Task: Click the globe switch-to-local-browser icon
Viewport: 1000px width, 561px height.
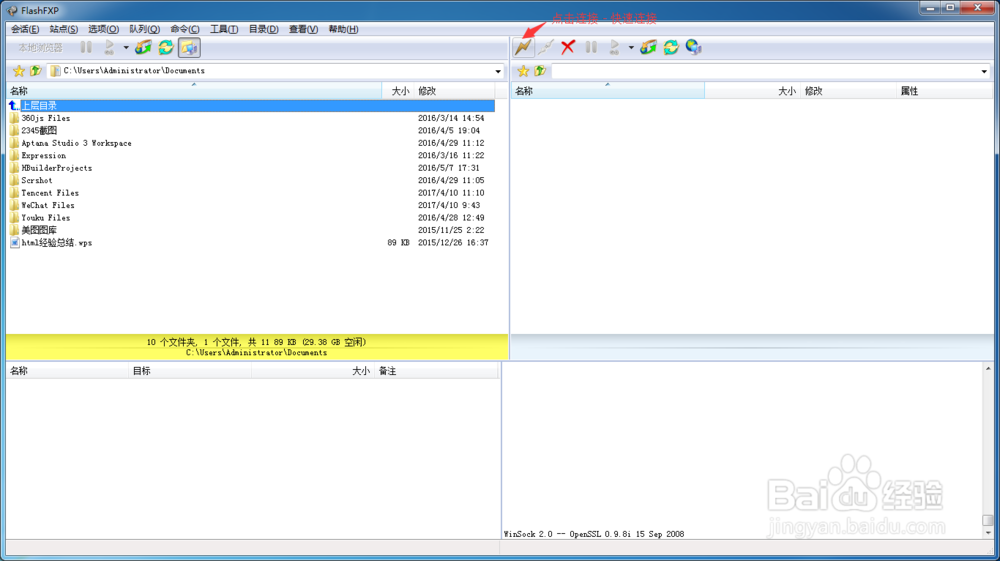Action: pos(693,47)
